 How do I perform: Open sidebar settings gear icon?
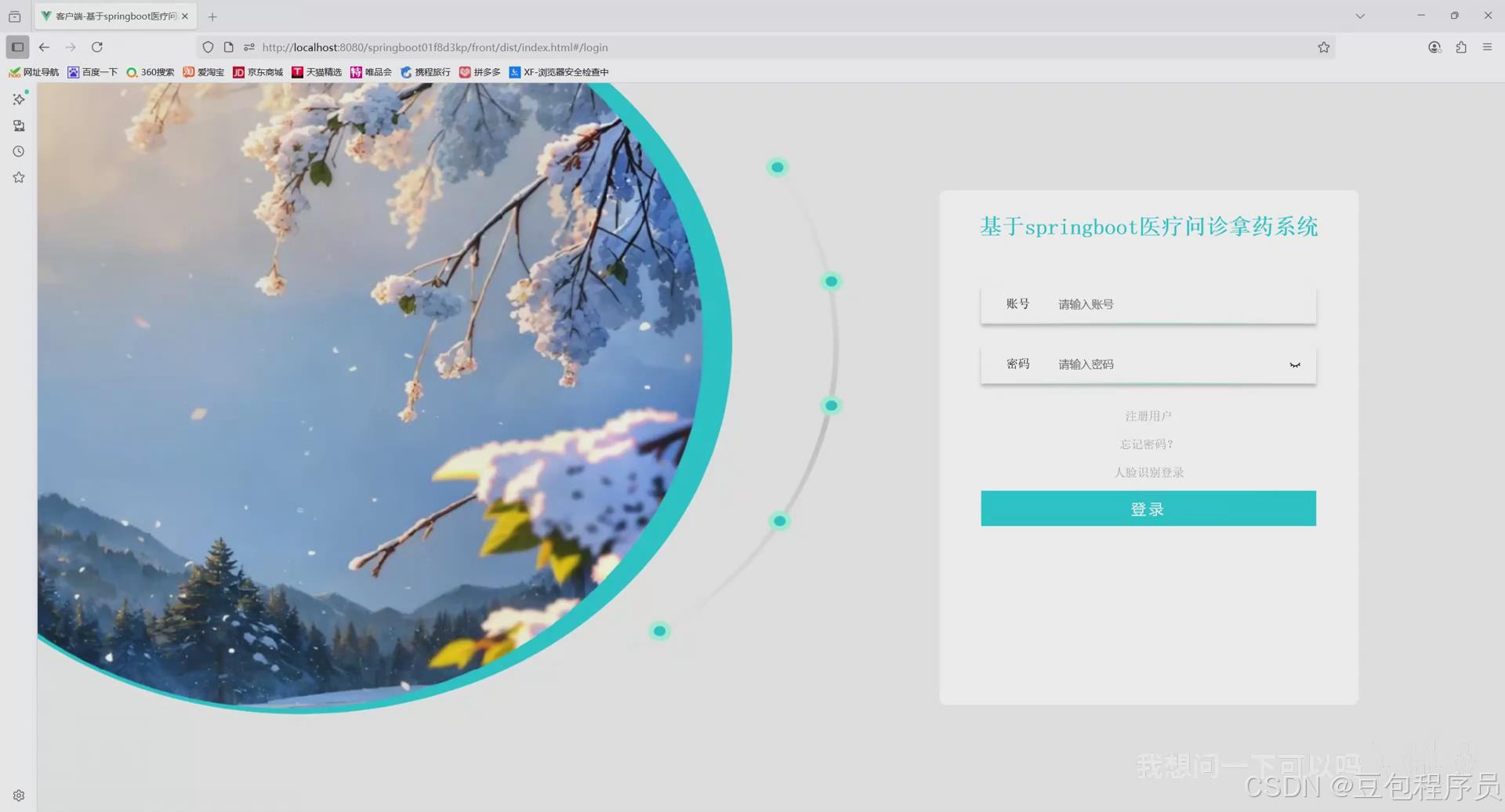click(19, 796)
